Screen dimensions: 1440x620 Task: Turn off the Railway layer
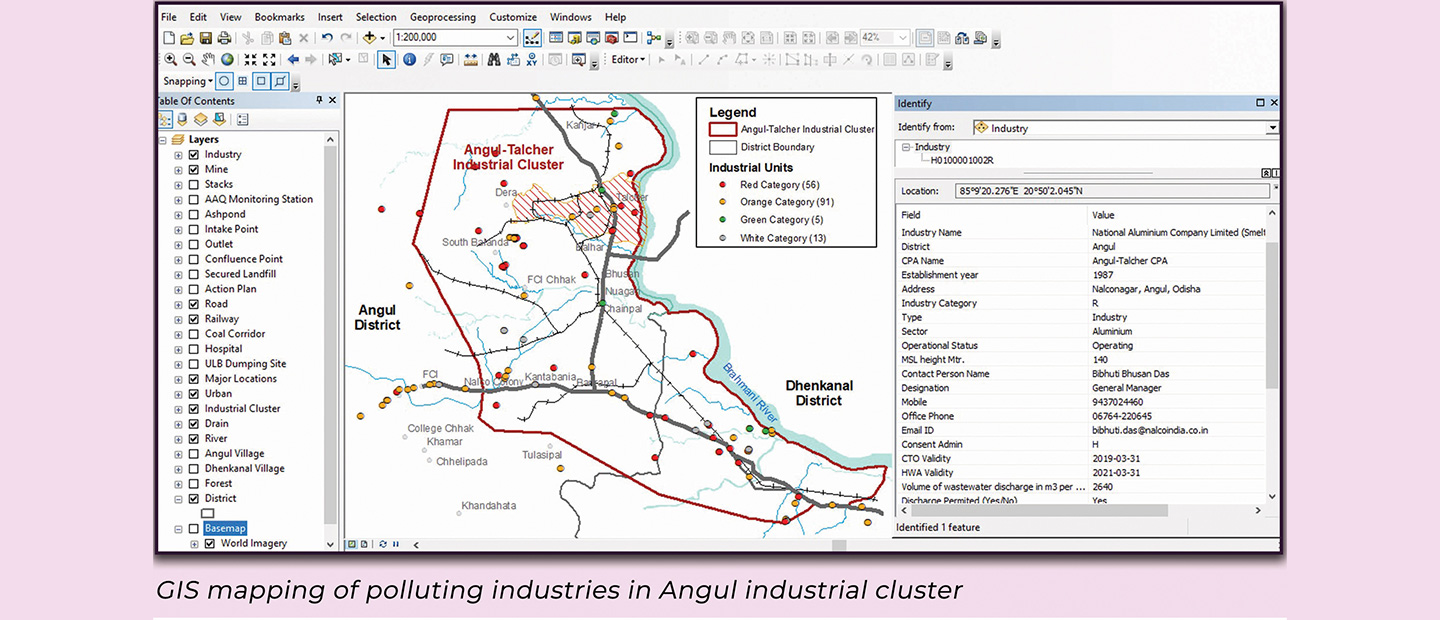pos(194,319)
